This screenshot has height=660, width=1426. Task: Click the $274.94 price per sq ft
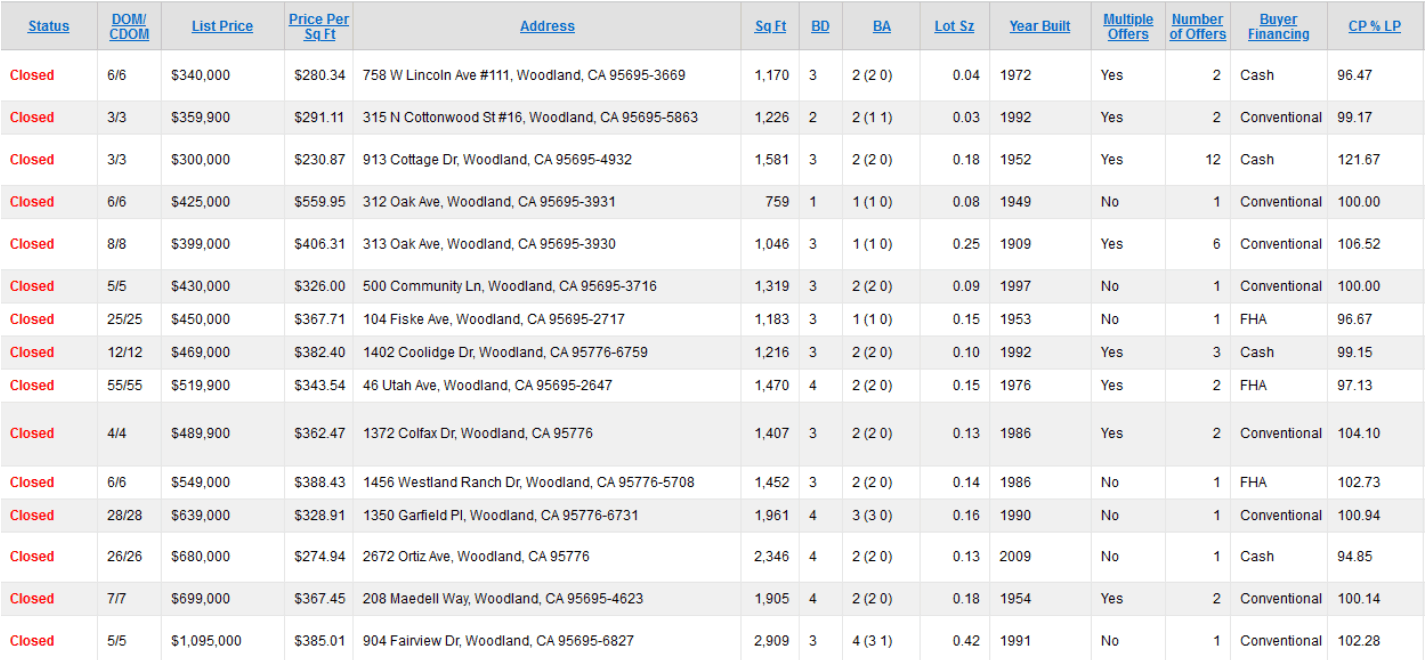tap(320, 556)
